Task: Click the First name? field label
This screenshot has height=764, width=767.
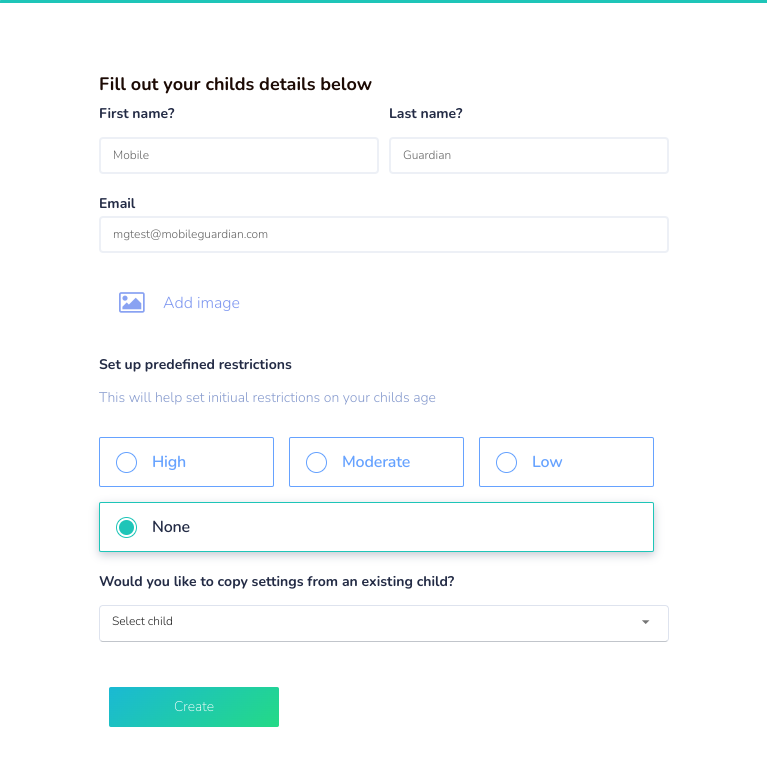Action: 137,113
